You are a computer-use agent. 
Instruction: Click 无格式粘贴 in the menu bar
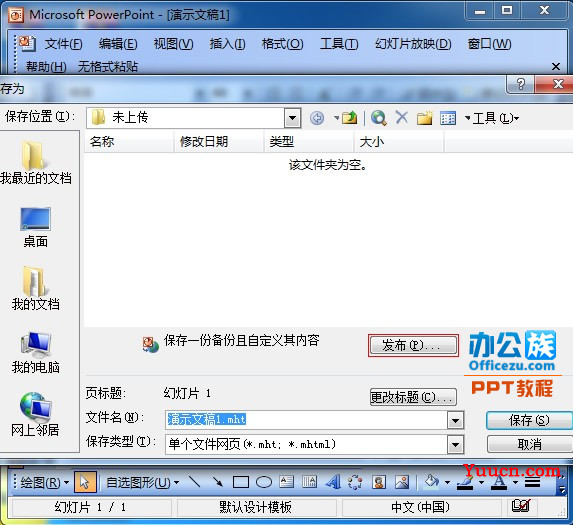point(108,66)
